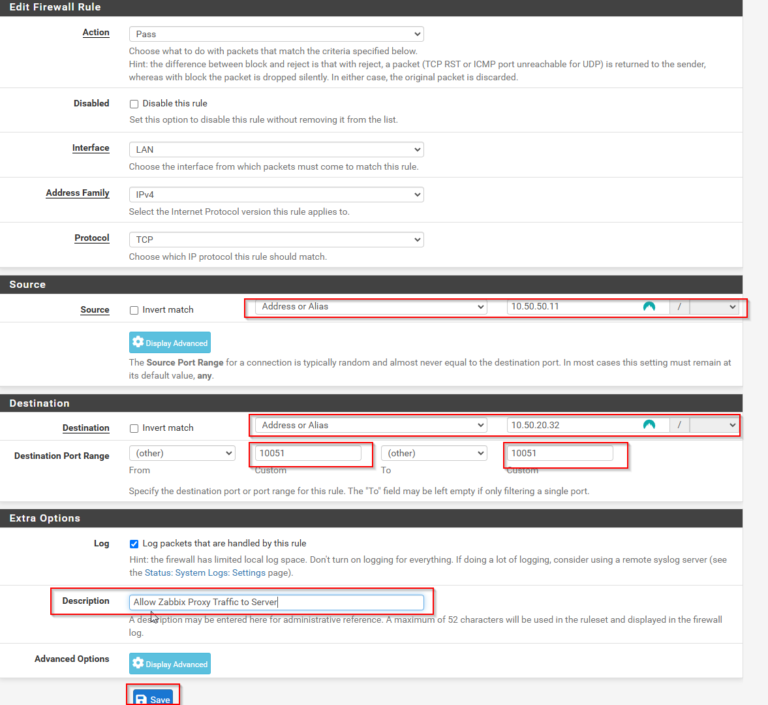Uncheck Log packets handled by this rule
Viewport: 768px width, 705px height.
(134, 544)
